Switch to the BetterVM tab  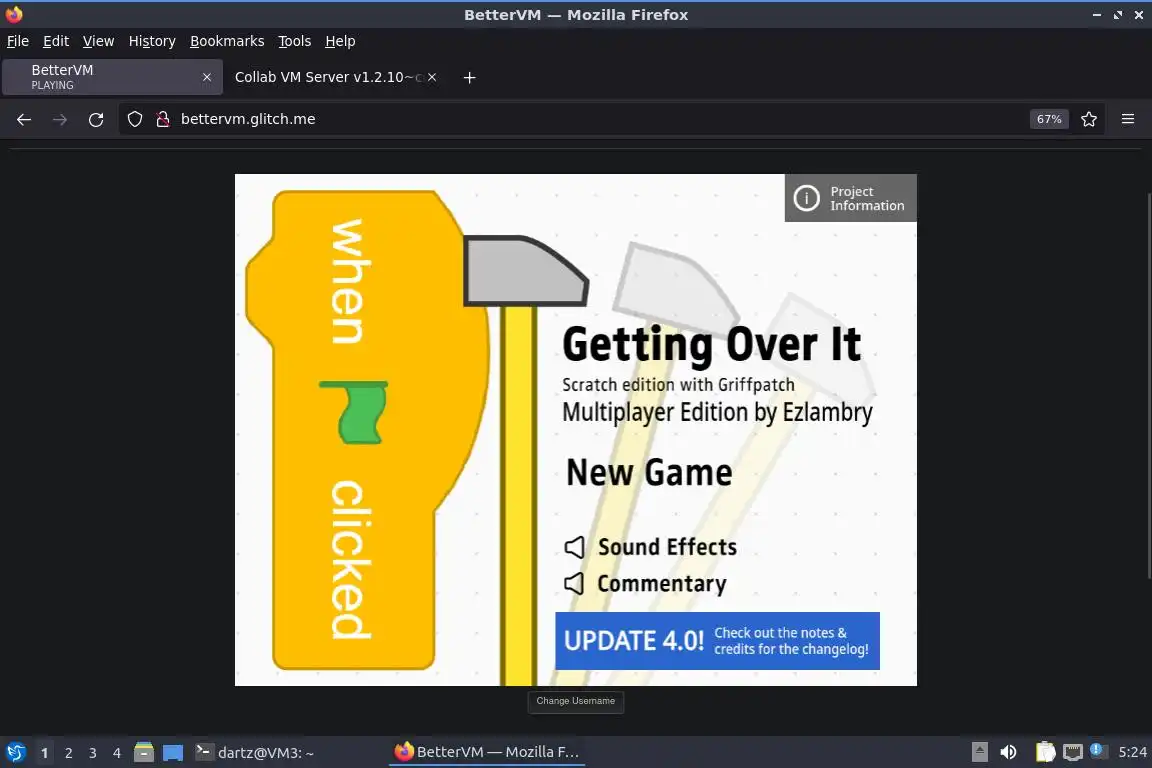coord(112,77)
